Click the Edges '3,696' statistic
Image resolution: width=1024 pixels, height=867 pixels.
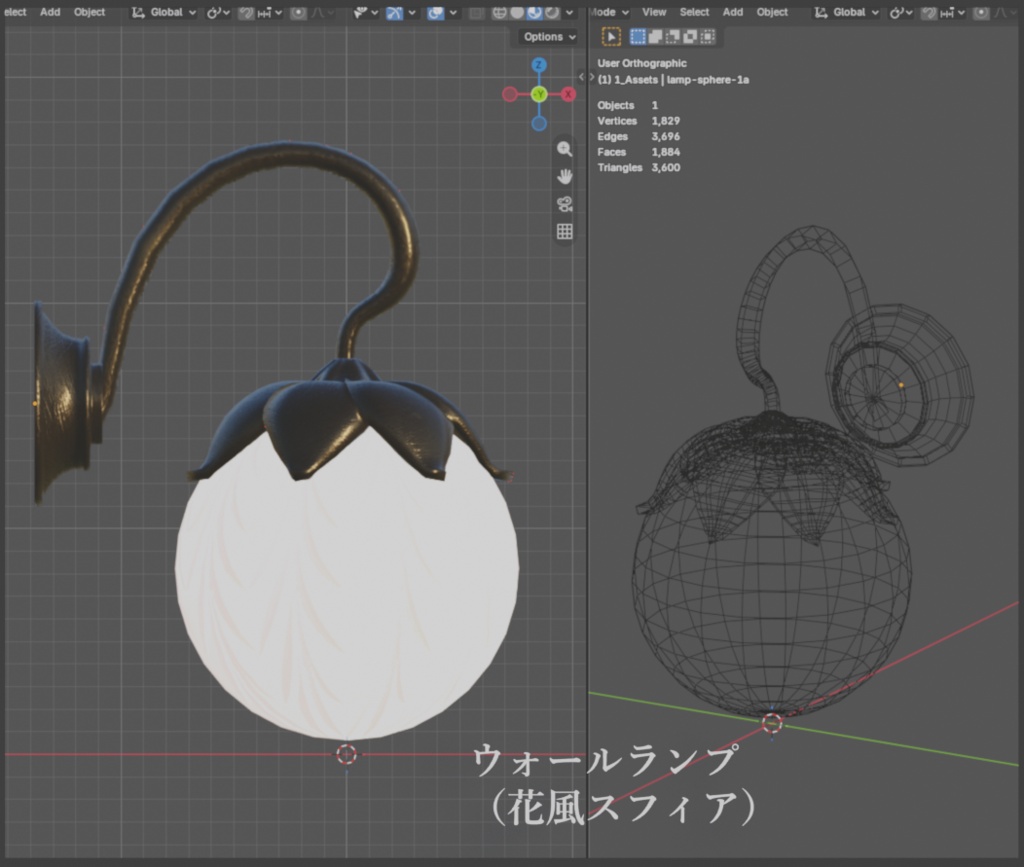click(665, 136)
